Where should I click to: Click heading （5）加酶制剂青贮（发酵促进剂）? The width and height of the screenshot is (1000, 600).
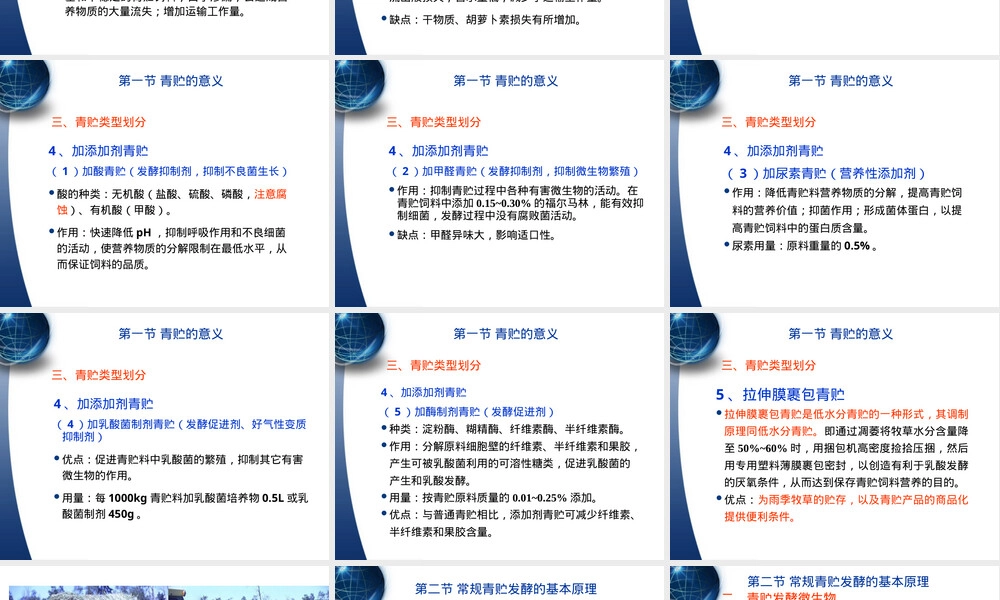point(469,411)
